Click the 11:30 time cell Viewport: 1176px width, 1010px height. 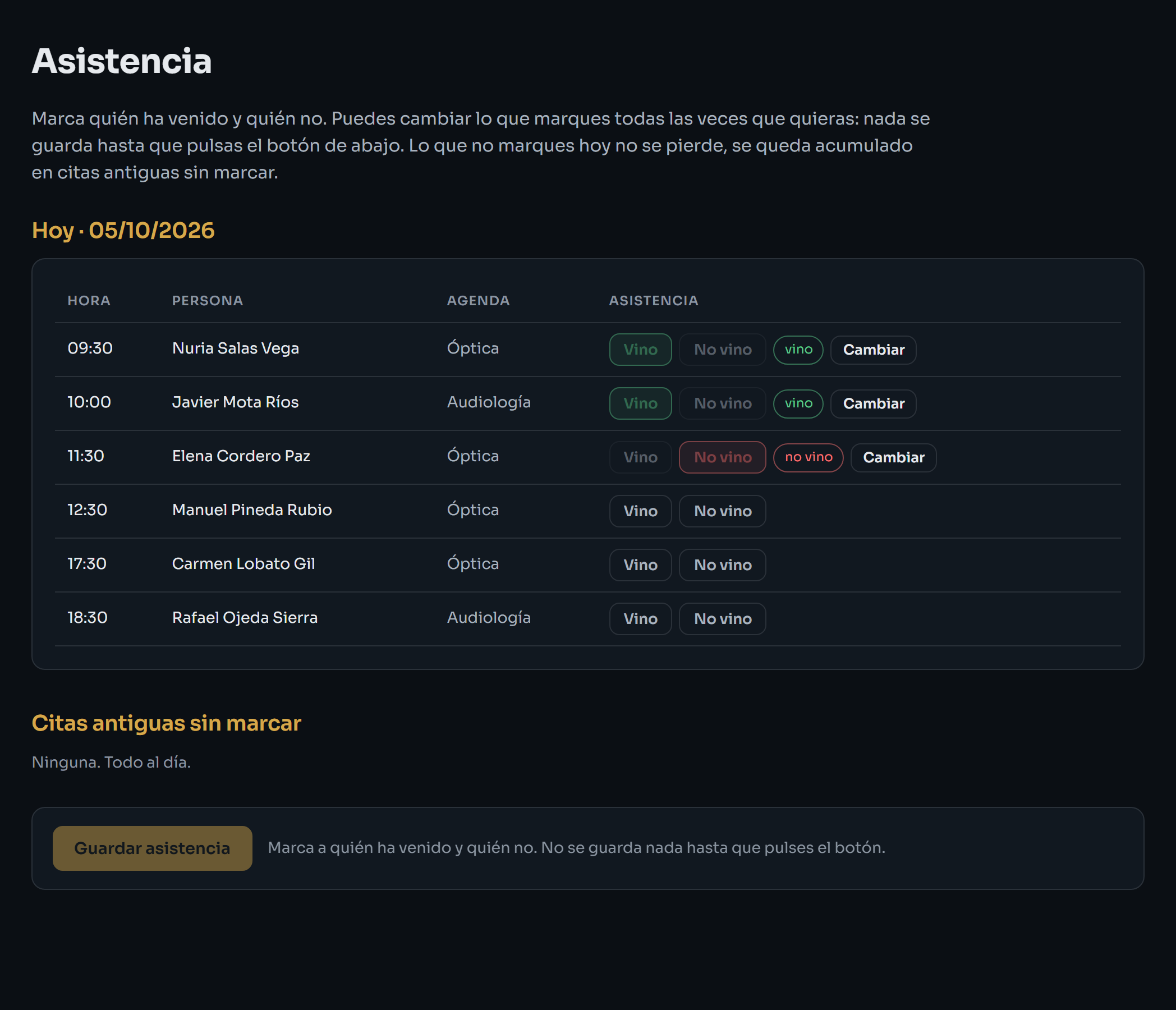point(86,456)
